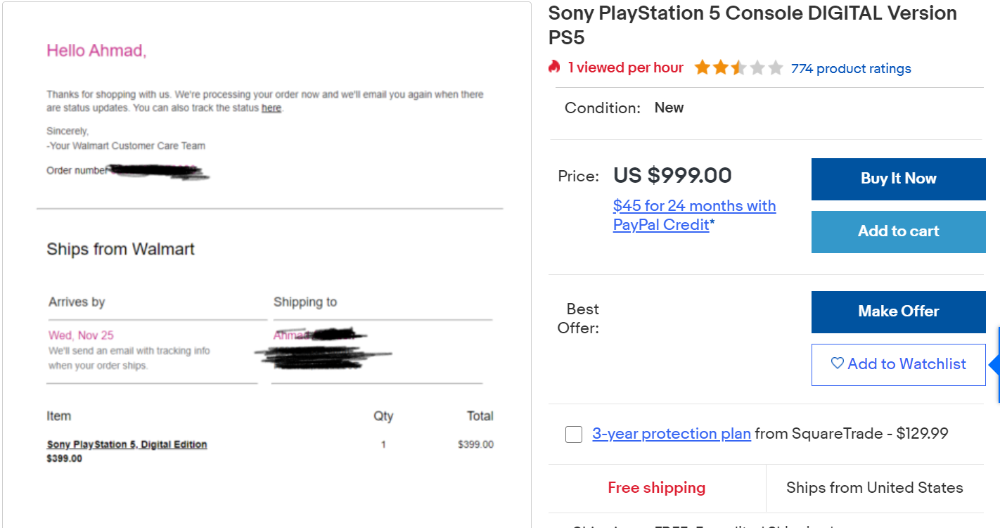Open the Sony PlayStation 5, Digital Edition item link
This screenshot has width=1000, height=528.
coord(127,444)
